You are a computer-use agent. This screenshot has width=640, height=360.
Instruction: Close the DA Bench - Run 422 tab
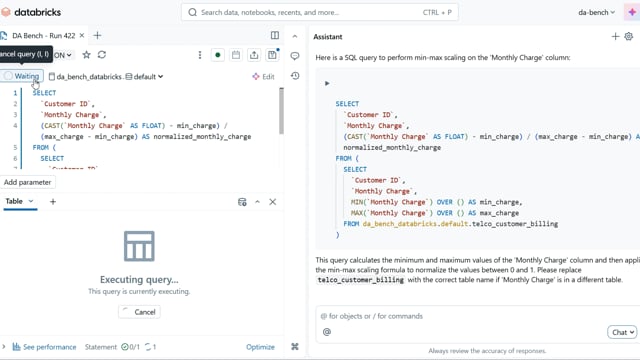pyautogui.click(x=82, y=36)
